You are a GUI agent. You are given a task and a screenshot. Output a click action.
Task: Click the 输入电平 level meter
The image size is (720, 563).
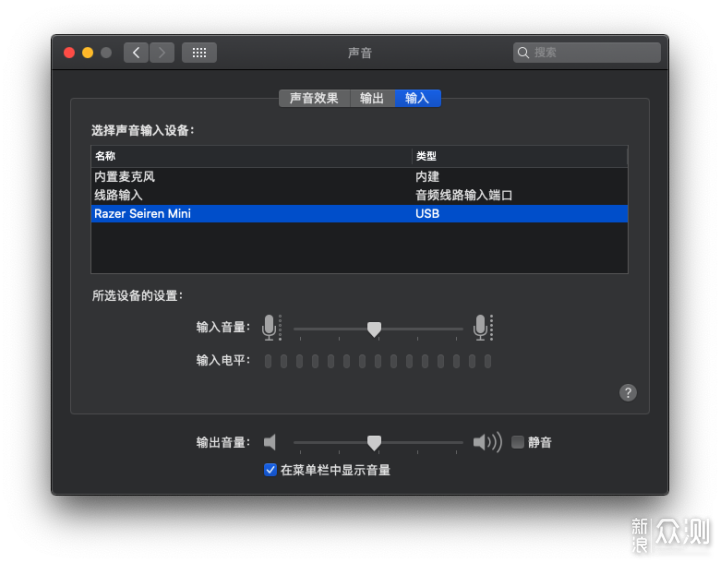(x=378, y=361)
